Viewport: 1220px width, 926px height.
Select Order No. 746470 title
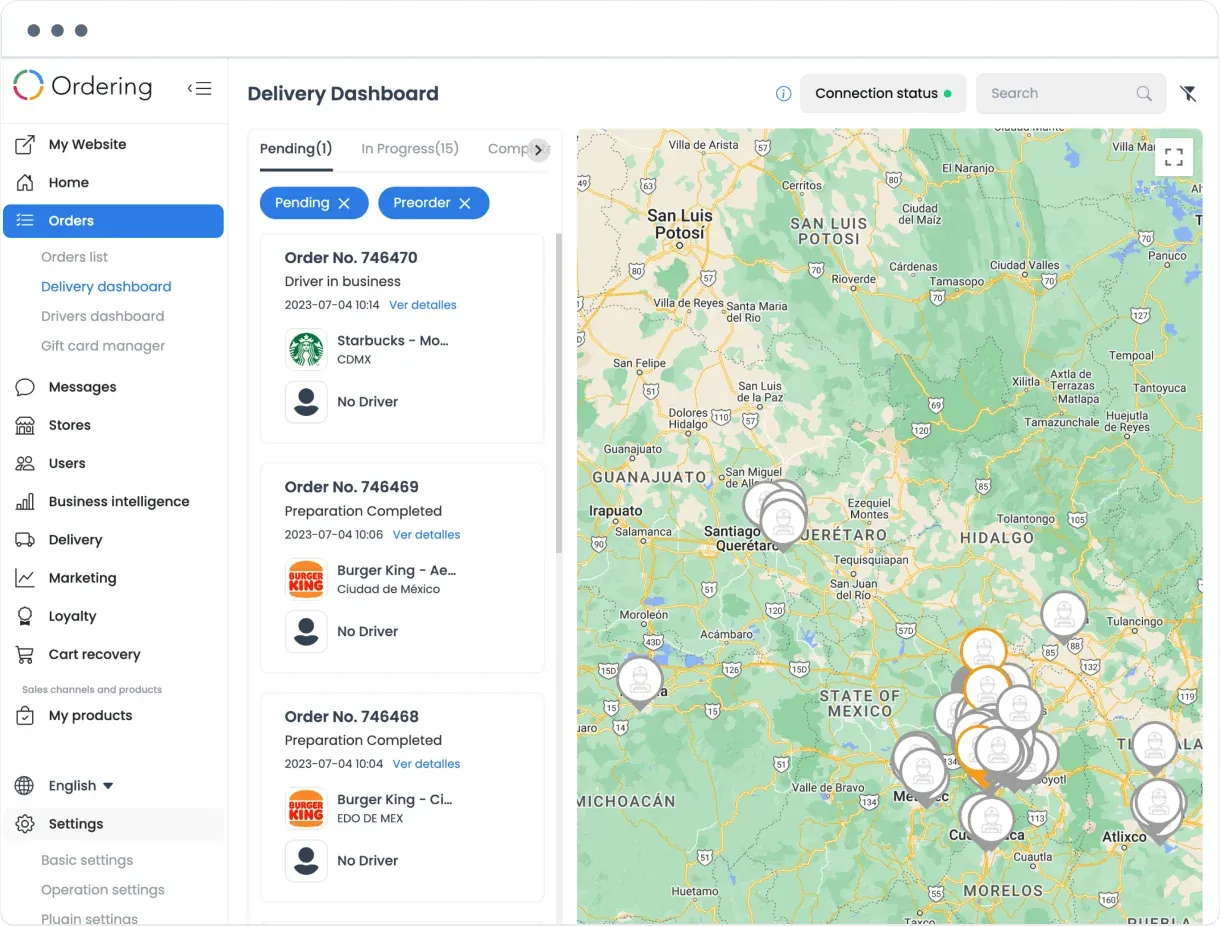coord(351,258)
